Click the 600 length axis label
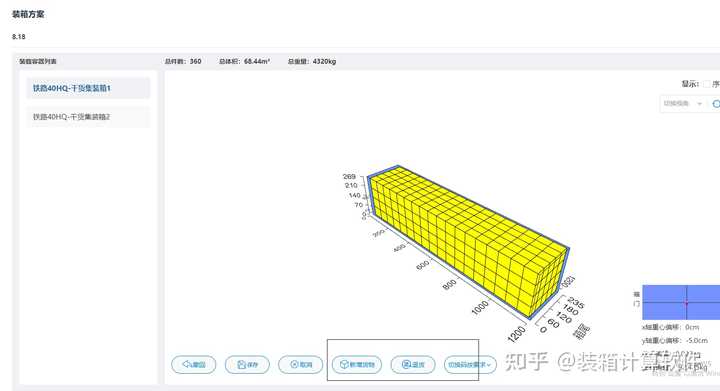The height and width of the screenshot is (391, 720). [422, 265]
